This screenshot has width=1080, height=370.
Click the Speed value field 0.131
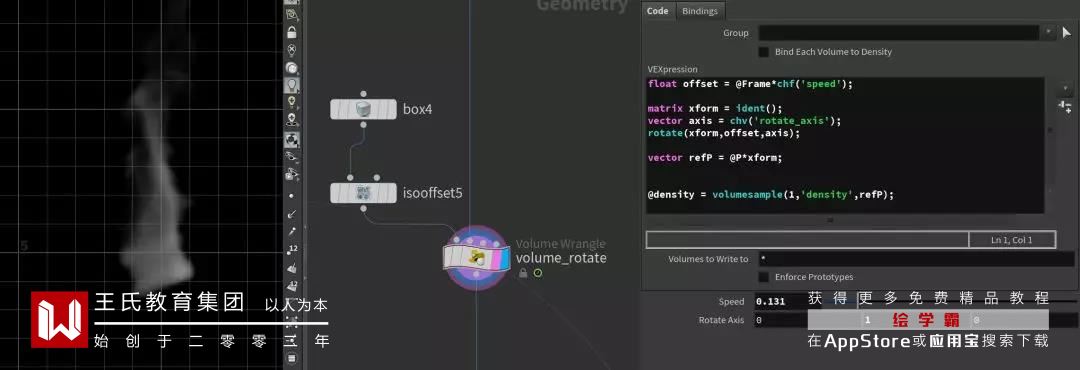pos(780,302)
